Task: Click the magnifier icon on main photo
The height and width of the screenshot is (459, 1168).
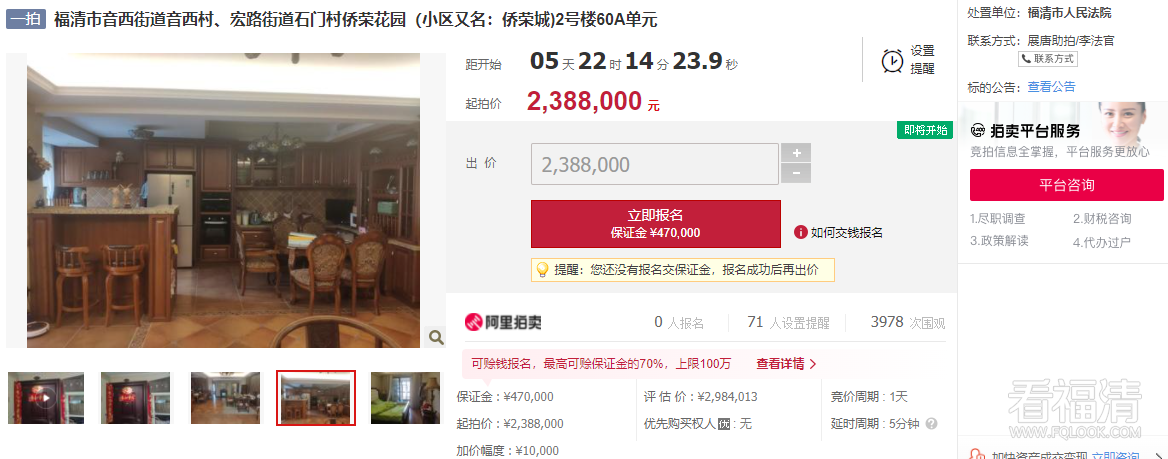Action: (436, 338)
